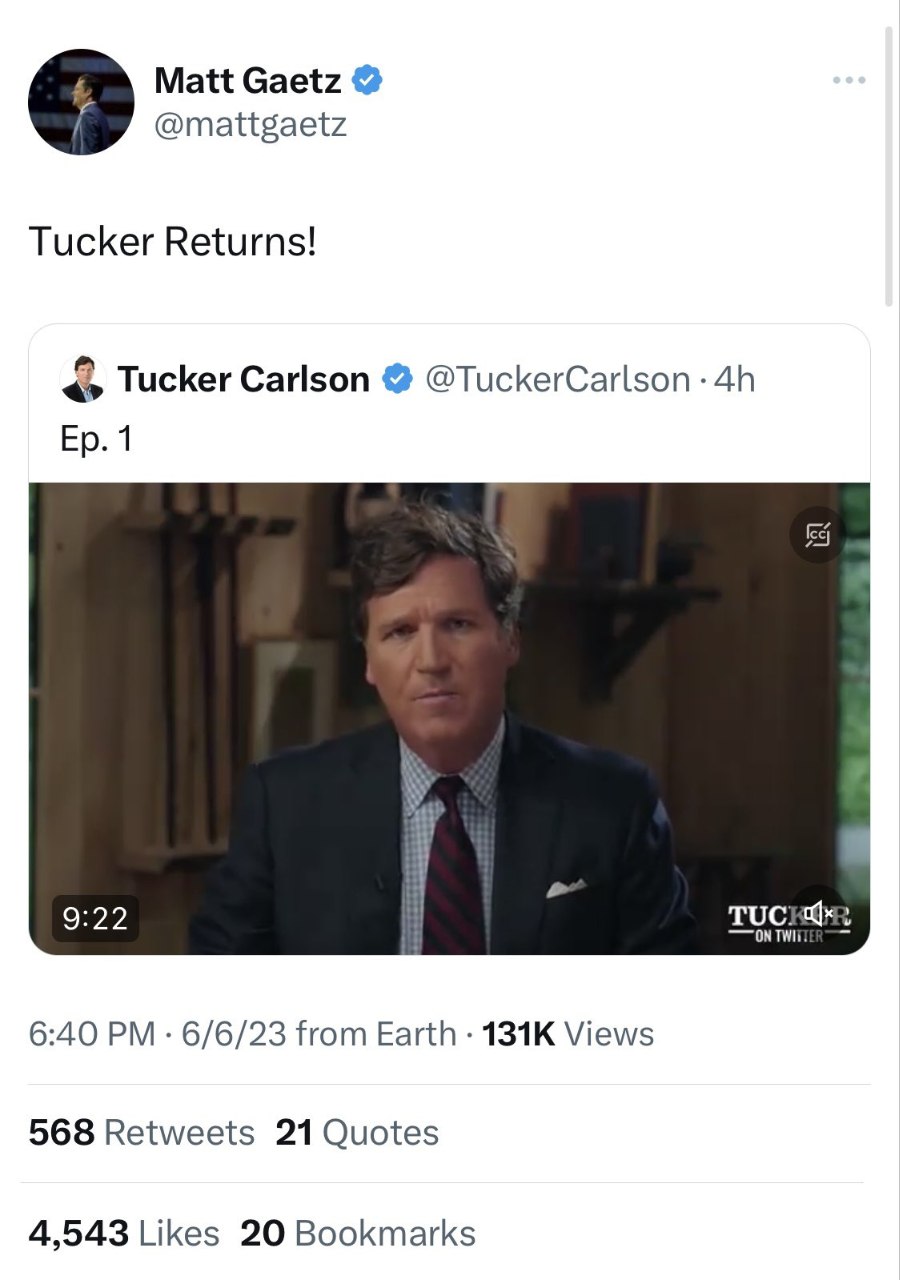View the 568 Retweets list
Screen dimensions: 900x1280
[x=141, y=1132]
